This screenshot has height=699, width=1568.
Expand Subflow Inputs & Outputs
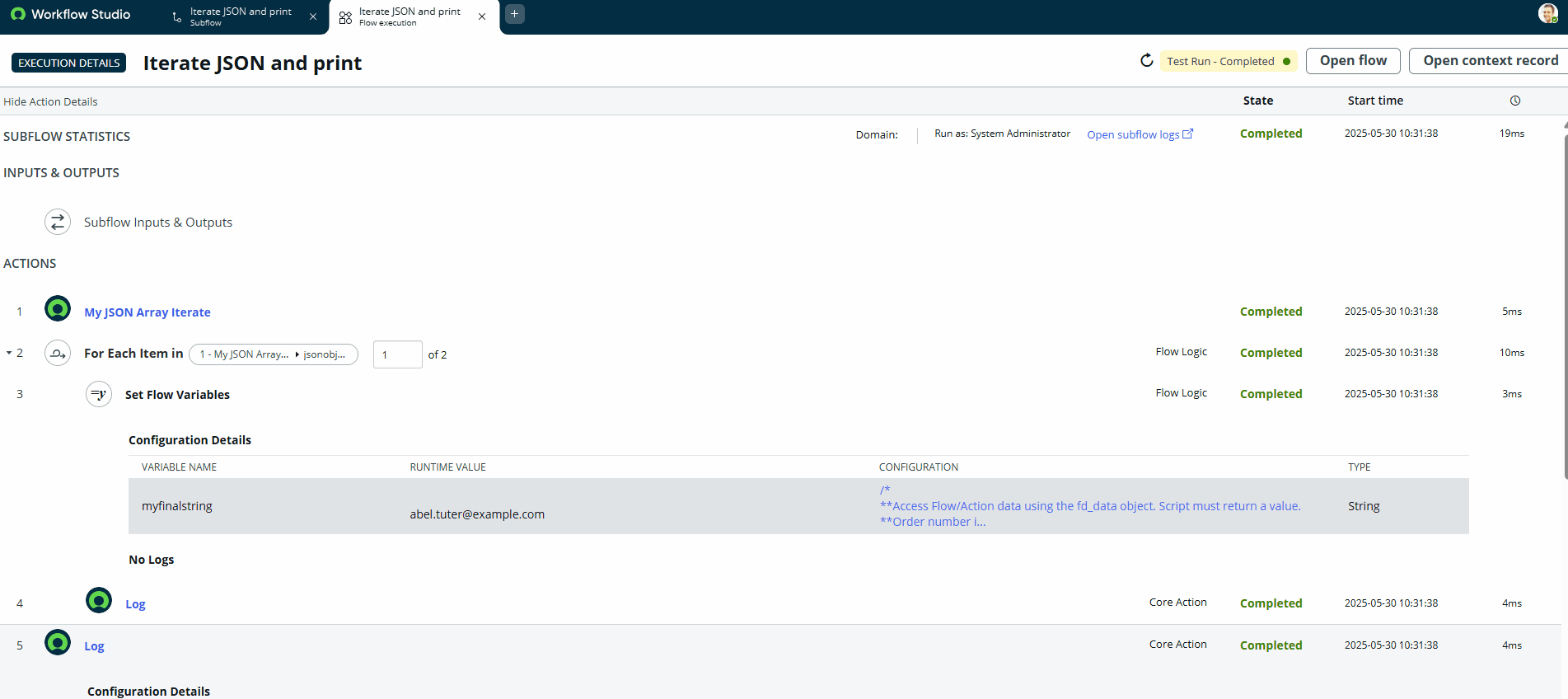(x=158, y=223)
